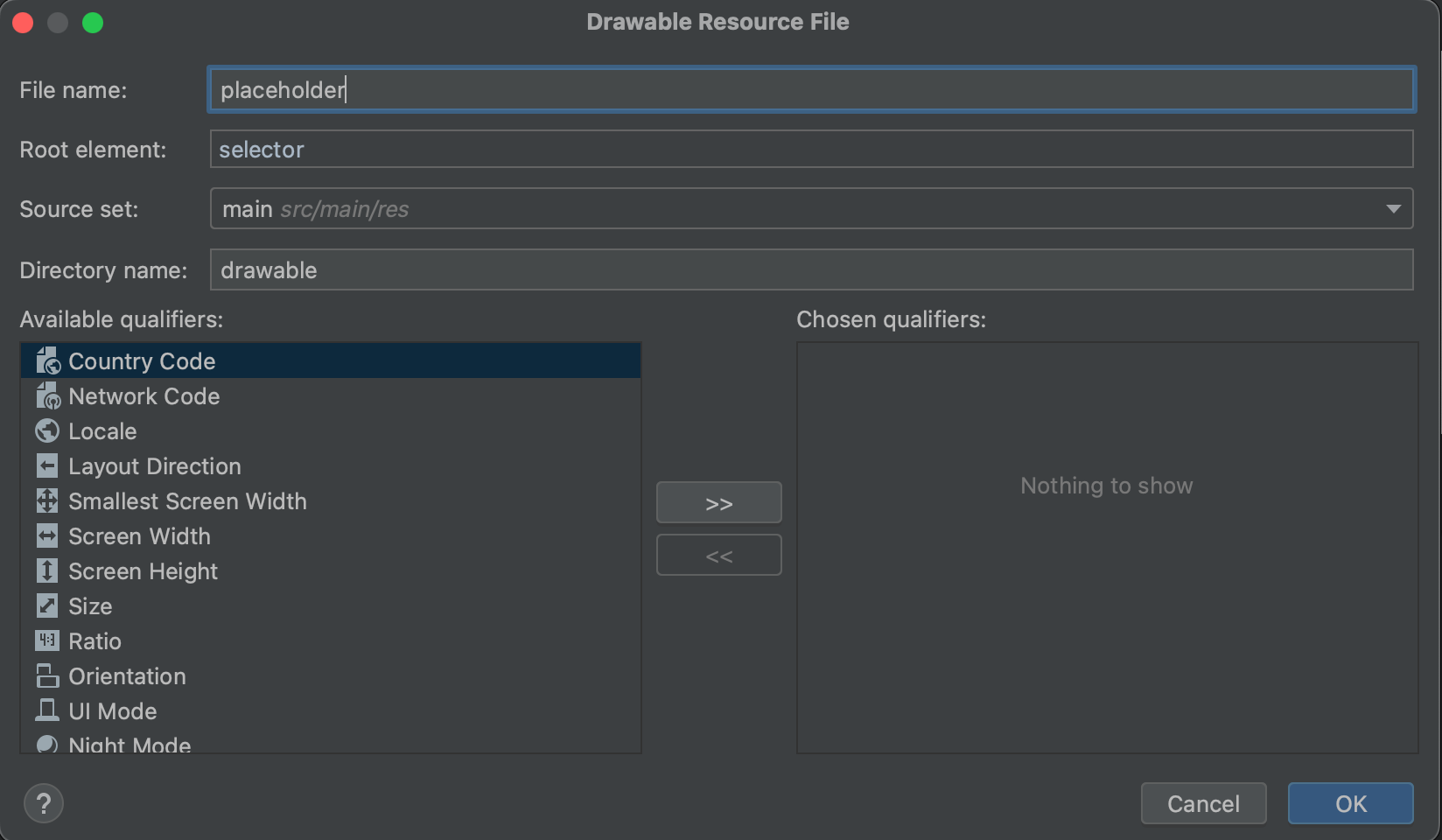The width and height of the screenshot is (1442, 840).
Task: Confirm the dialog with OK
Action: 1350,803
